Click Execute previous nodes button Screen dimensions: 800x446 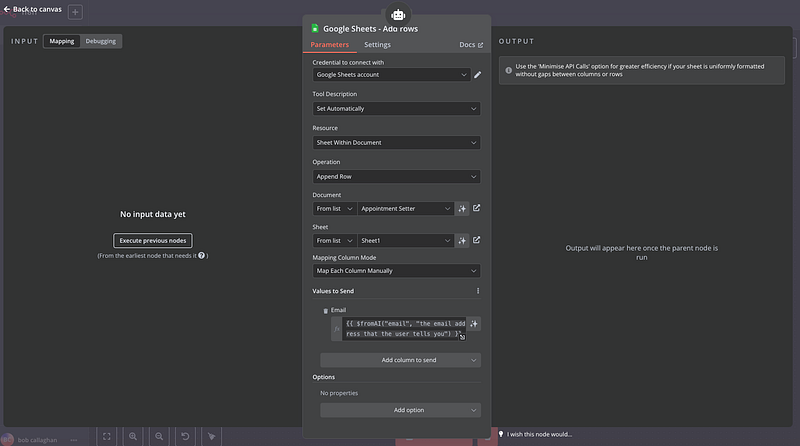152,240
